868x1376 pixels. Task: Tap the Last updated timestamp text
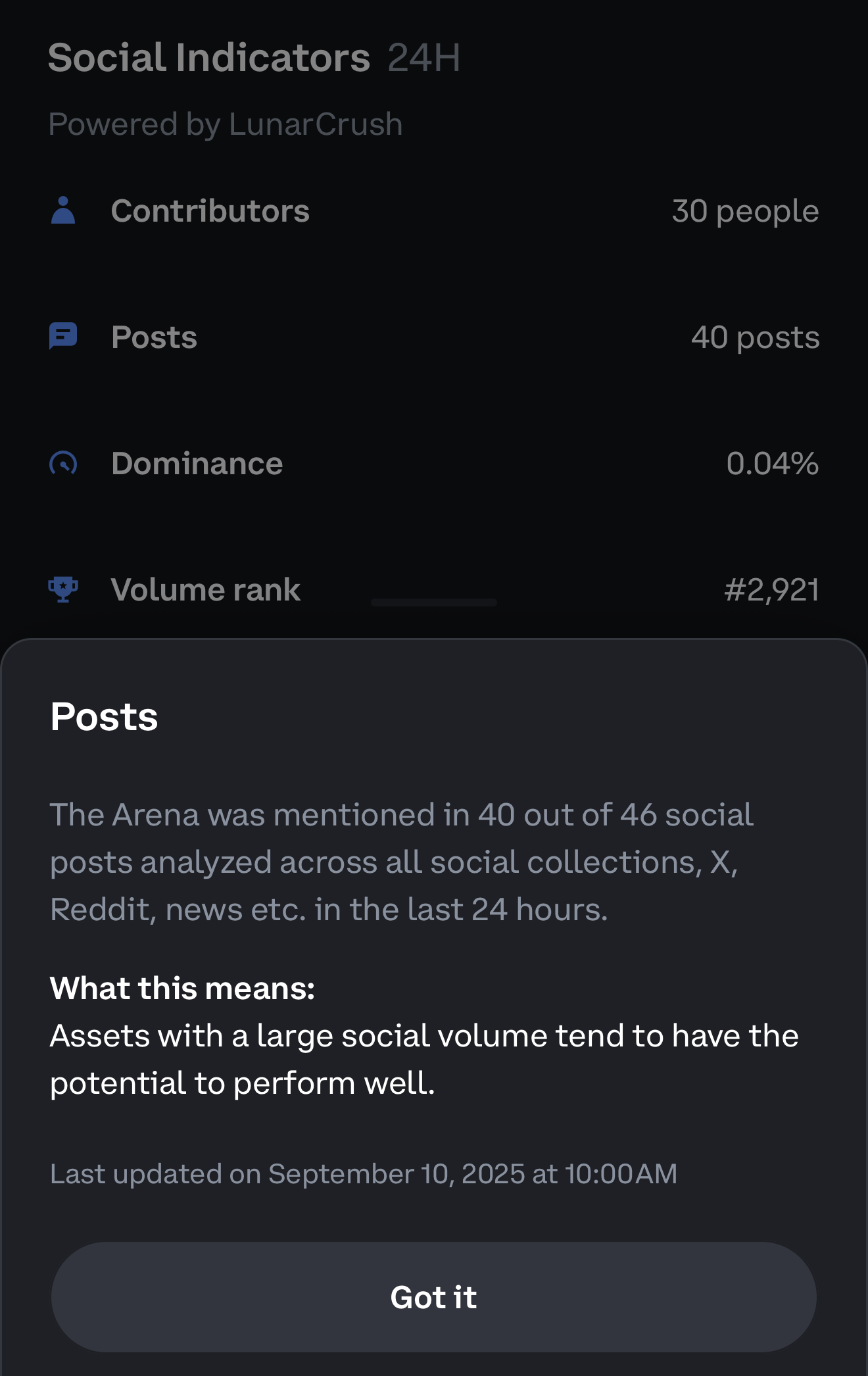tap(363, 1174)
